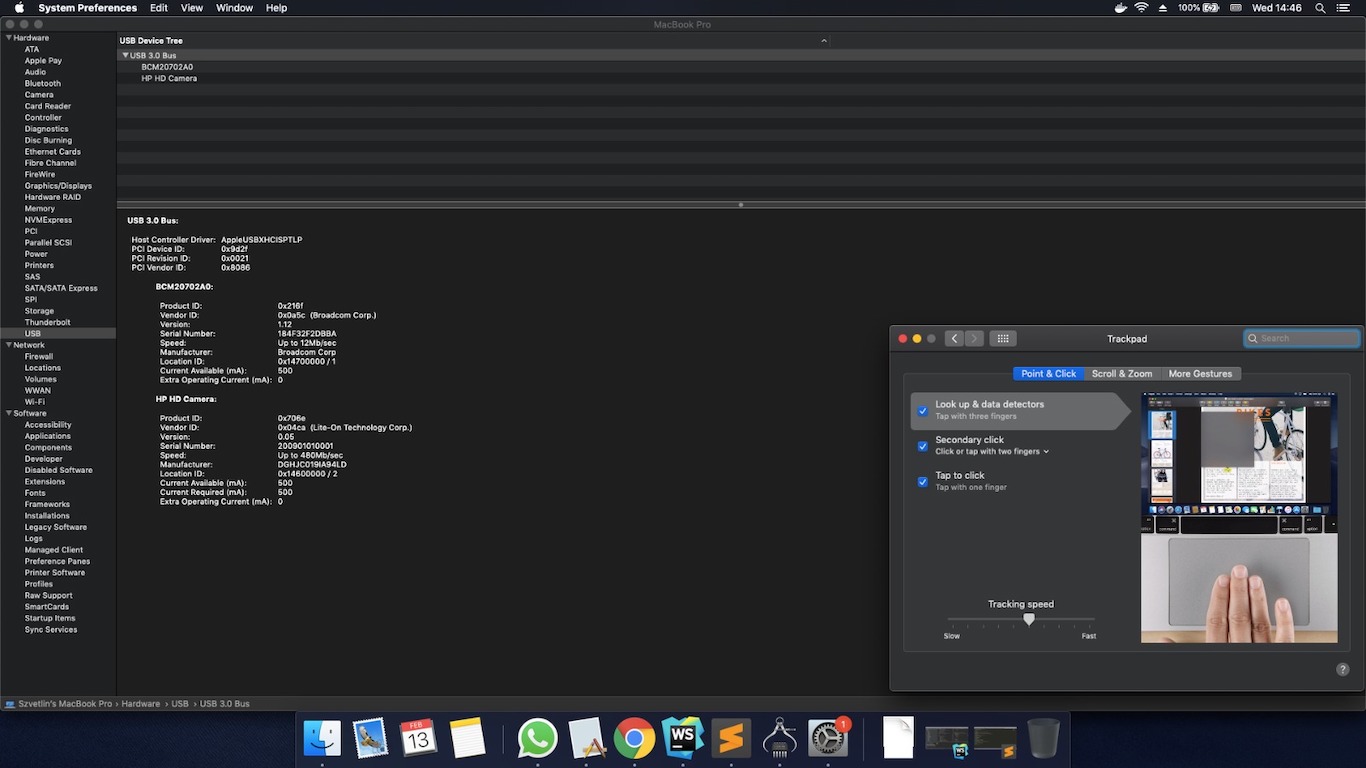The height and width of the screenshot is (768, 1366).
Task: Click the gesture preview video in the Trackpad window
Action: (x=1239, y=518)
